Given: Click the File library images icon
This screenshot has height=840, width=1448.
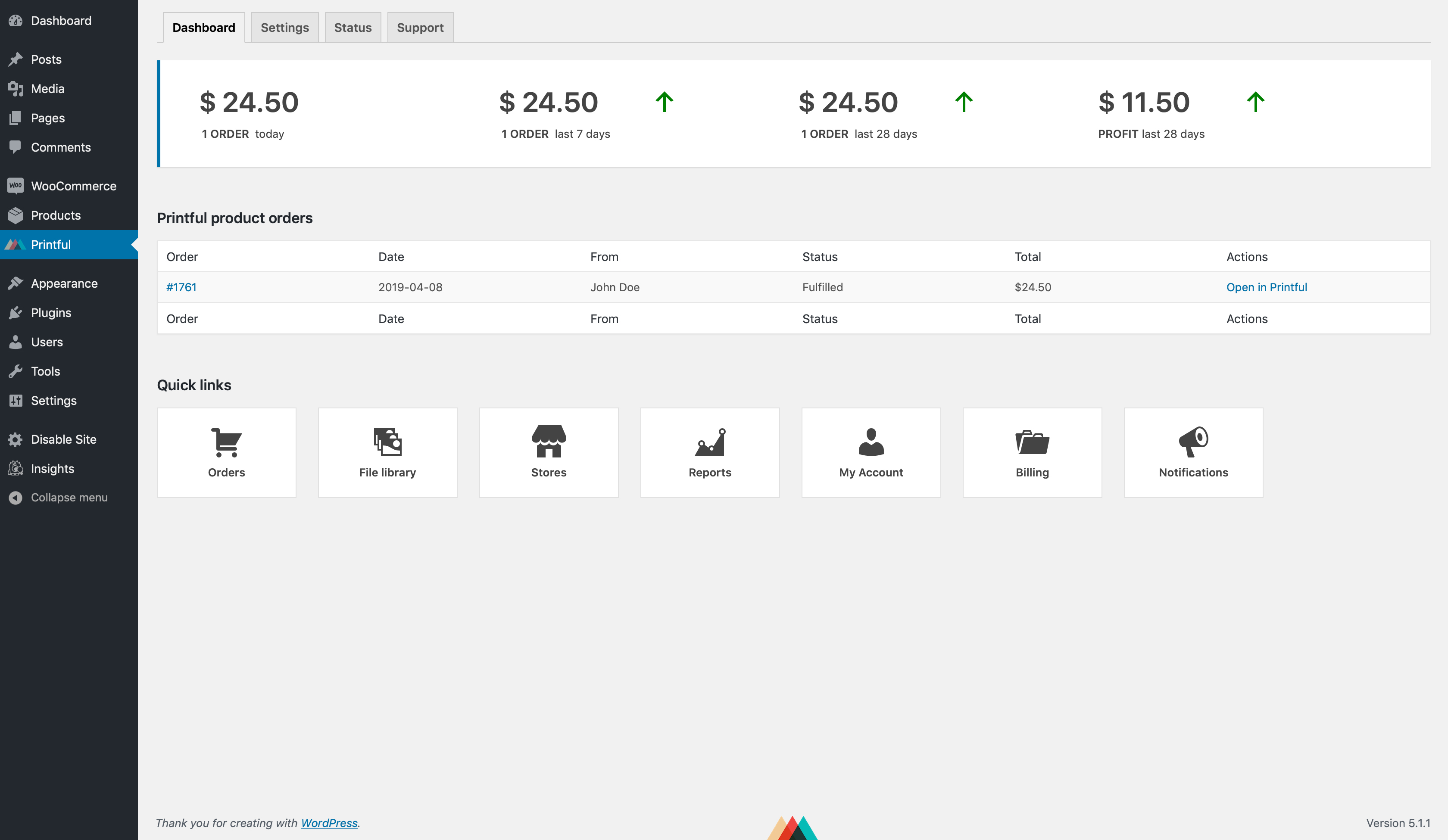Looking at the screenshot, I should click(388, 442).
